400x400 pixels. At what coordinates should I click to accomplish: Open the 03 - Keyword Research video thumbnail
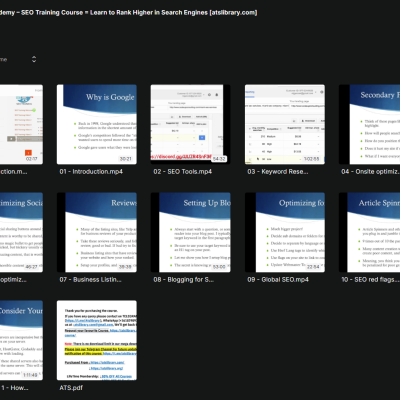tap(285, 124)
